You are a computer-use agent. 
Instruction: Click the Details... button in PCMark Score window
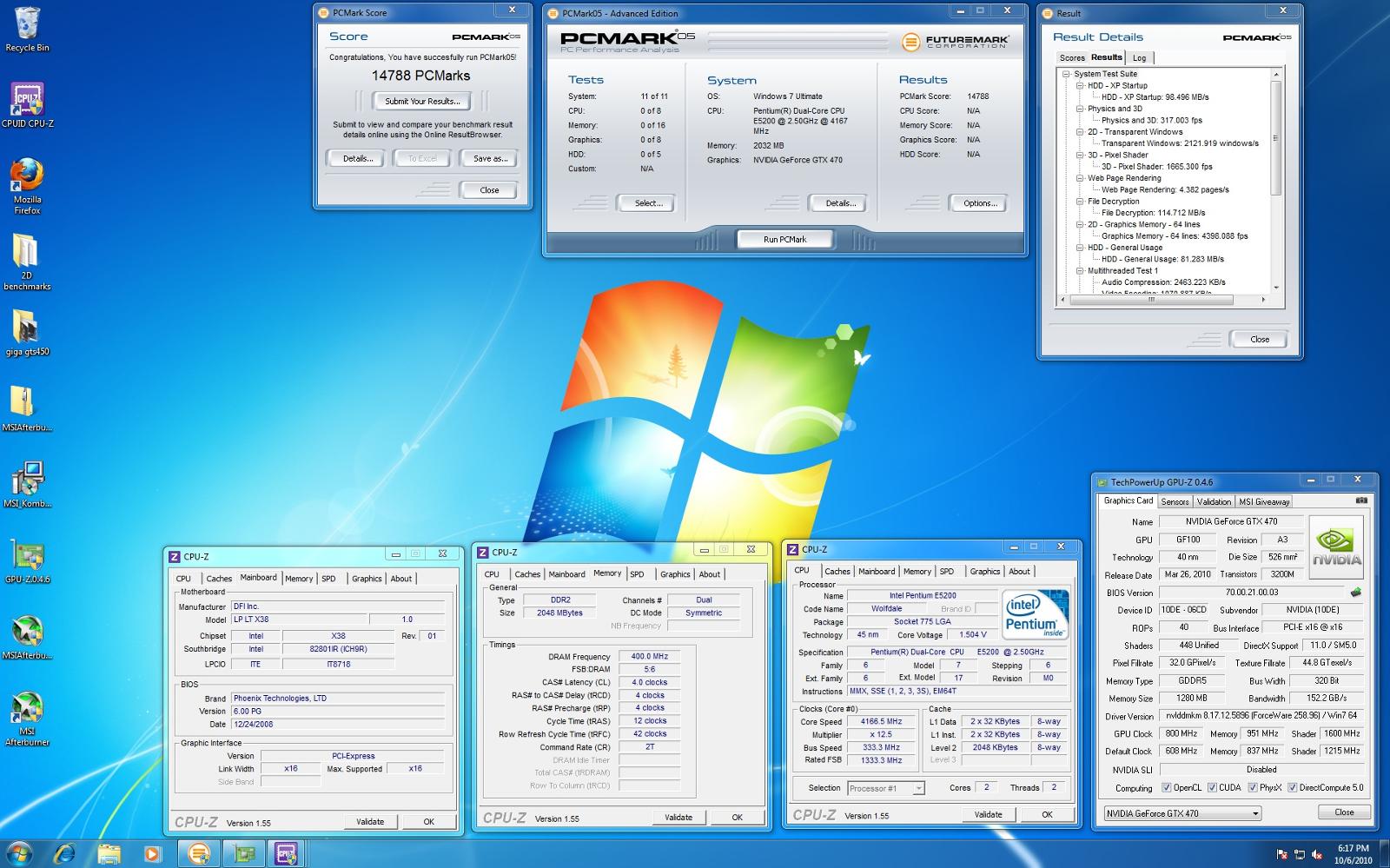pyautogui.click(x=358, y=159)
